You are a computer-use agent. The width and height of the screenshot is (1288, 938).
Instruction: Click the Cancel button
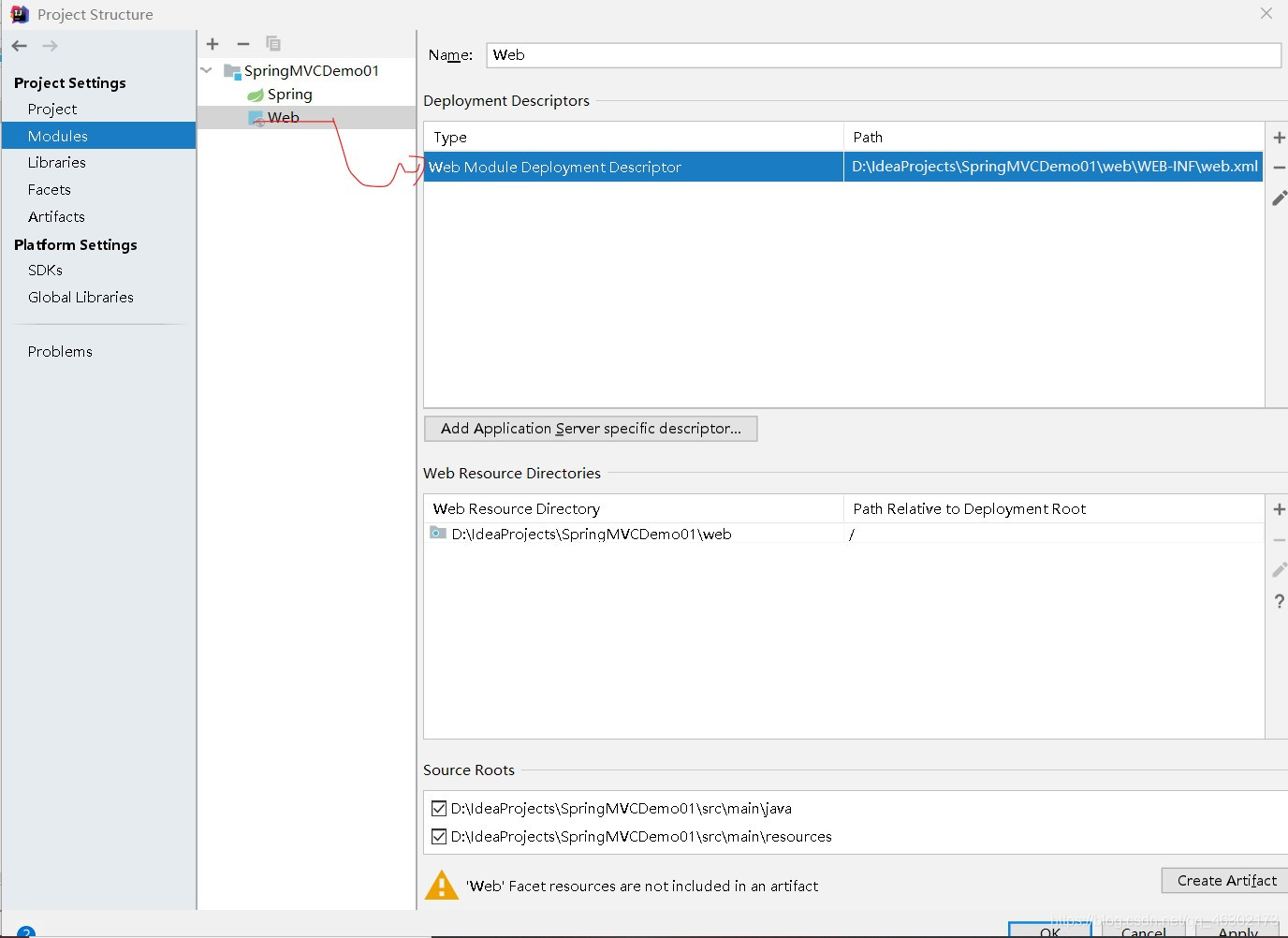pos(1144,931)
